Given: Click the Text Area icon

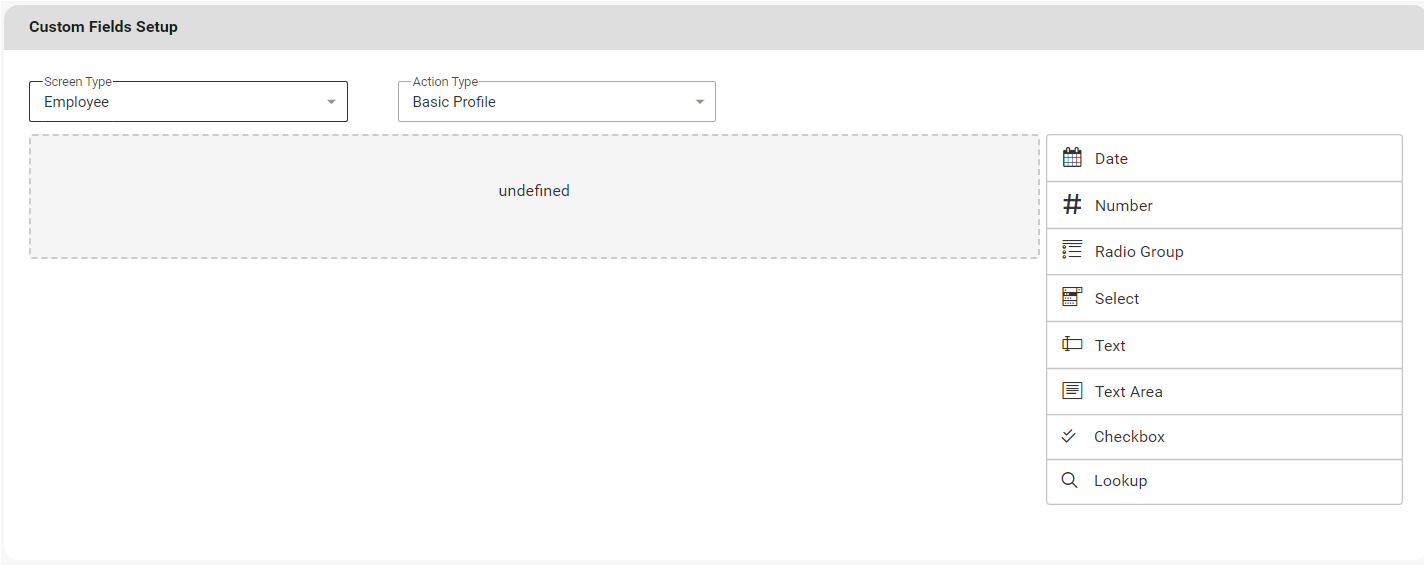Looking at the screenshot, I should point(1072,391).
